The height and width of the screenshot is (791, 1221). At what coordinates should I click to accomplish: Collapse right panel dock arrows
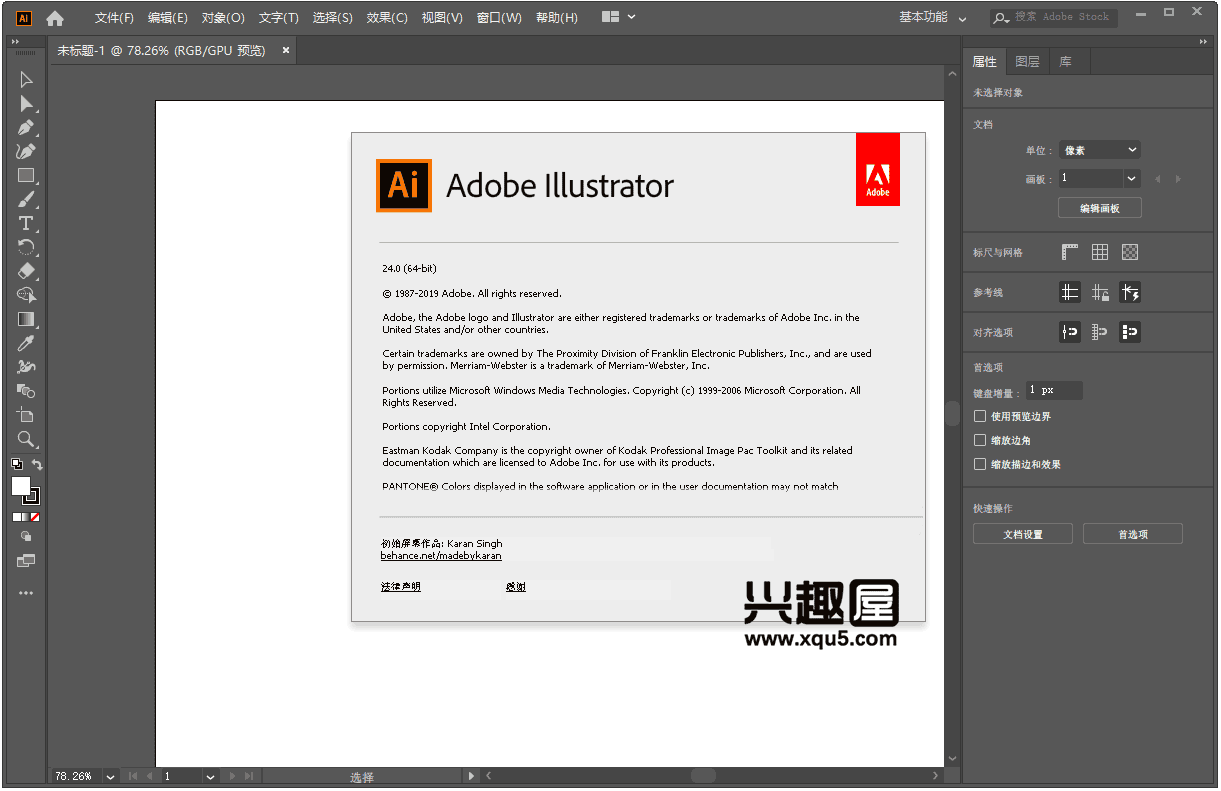1203,42
